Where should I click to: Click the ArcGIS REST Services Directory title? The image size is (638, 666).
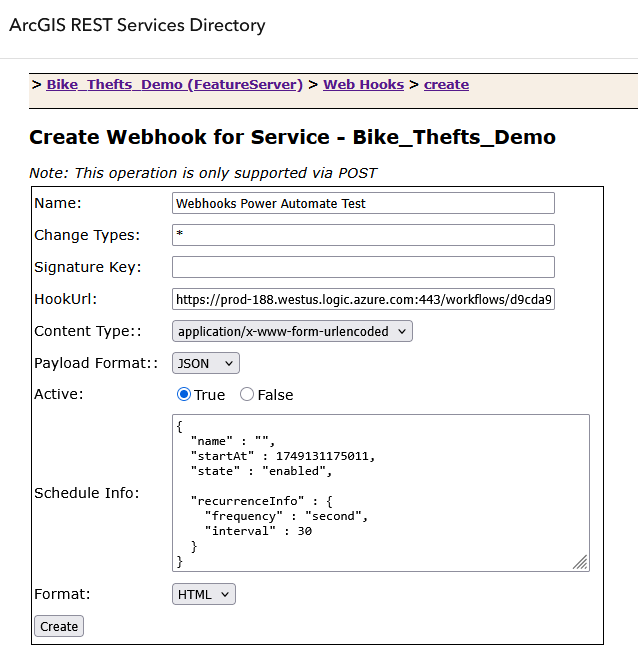click(137, 25)
